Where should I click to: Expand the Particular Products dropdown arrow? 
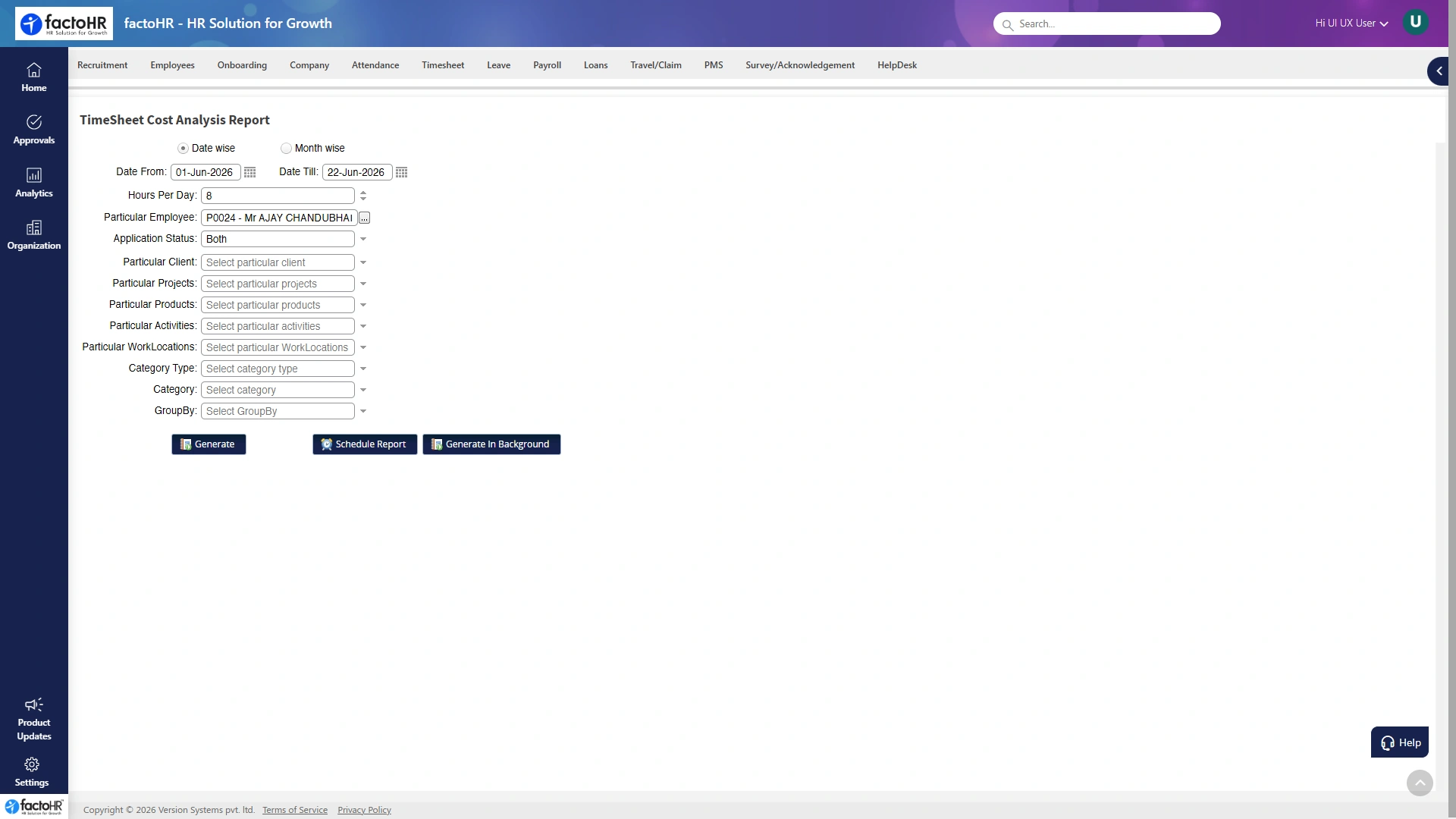tap(363, 306)
